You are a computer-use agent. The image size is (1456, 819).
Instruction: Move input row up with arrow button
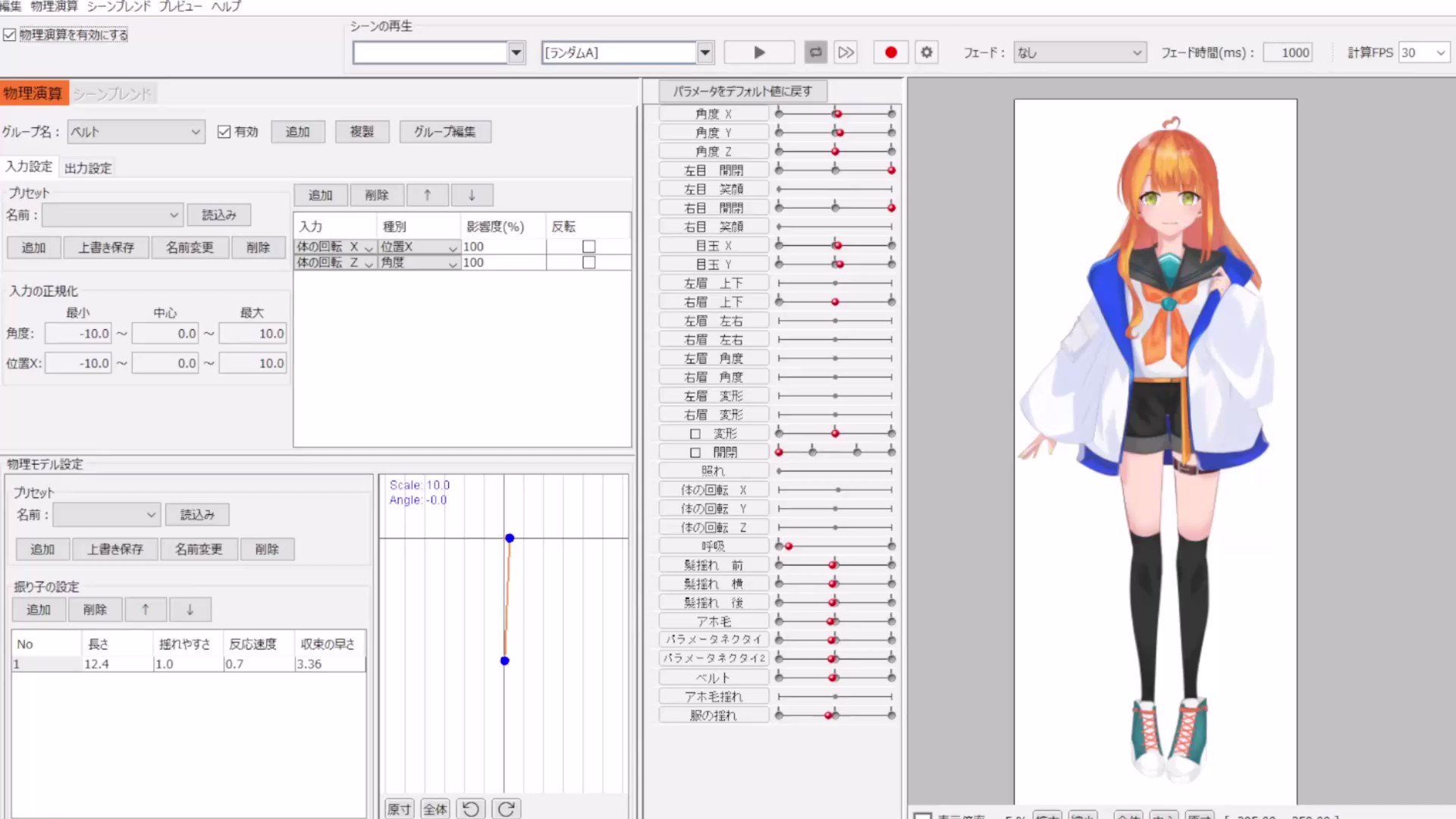click(x=427, y=195)
